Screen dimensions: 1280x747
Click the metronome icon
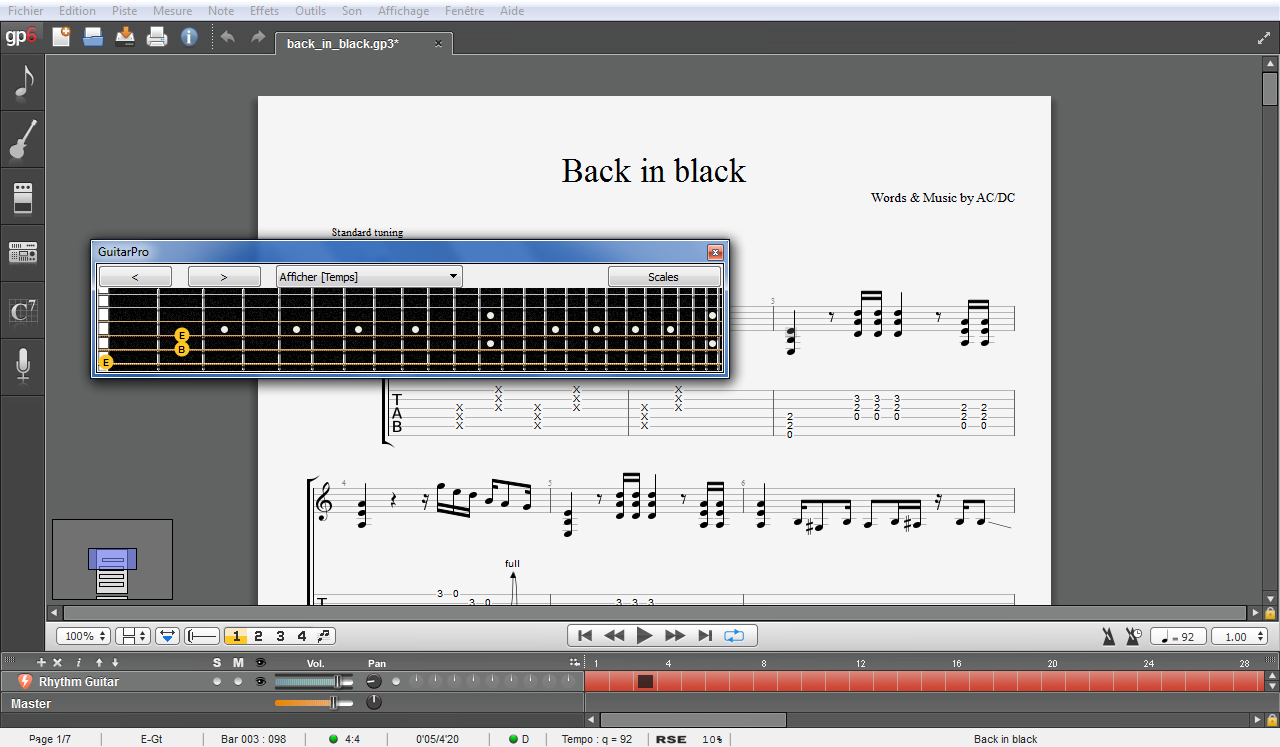pyautogui.click(x=1109, y=636)
